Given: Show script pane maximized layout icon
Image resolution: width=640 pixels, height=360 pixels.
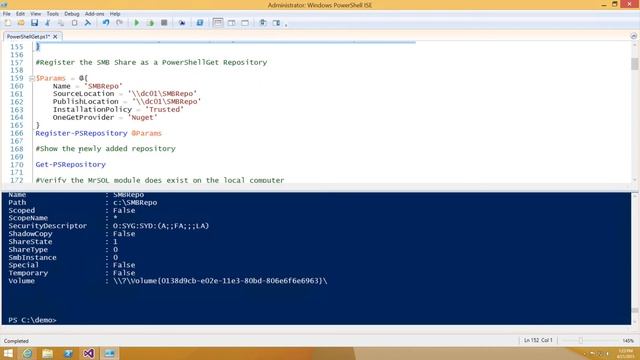Looking at the screenshot, I should point(245,23).
